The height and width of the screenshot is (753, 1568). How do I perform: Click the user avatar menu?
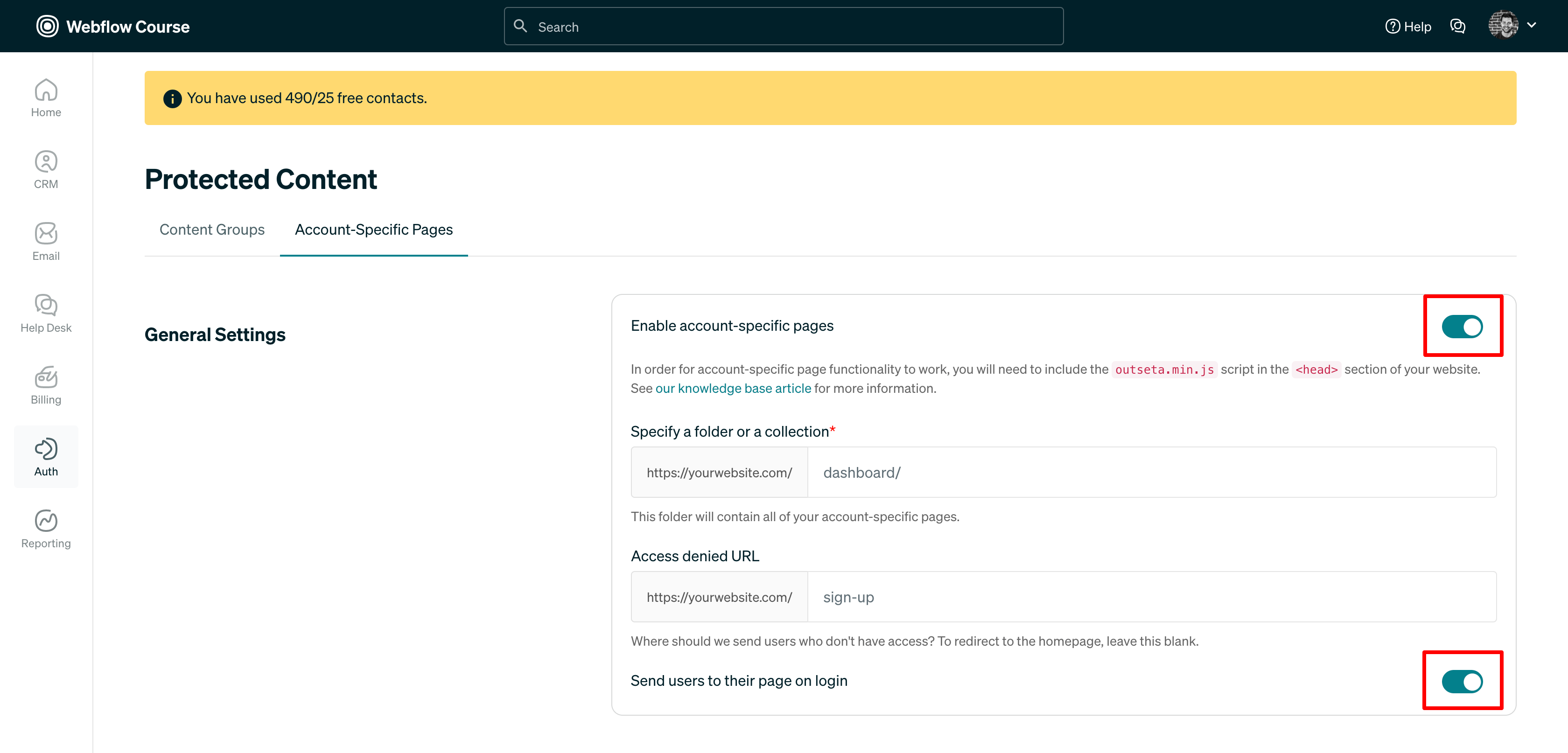pyautogui.click(x=1503, y=26)
